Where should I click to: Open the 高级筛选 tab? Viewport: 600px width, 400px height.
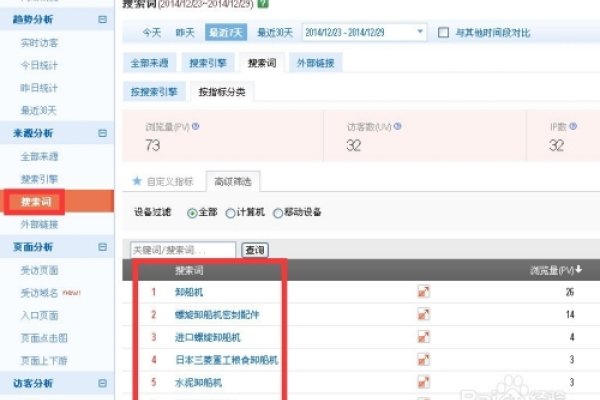pyautogui.click(x=233, y=181)
